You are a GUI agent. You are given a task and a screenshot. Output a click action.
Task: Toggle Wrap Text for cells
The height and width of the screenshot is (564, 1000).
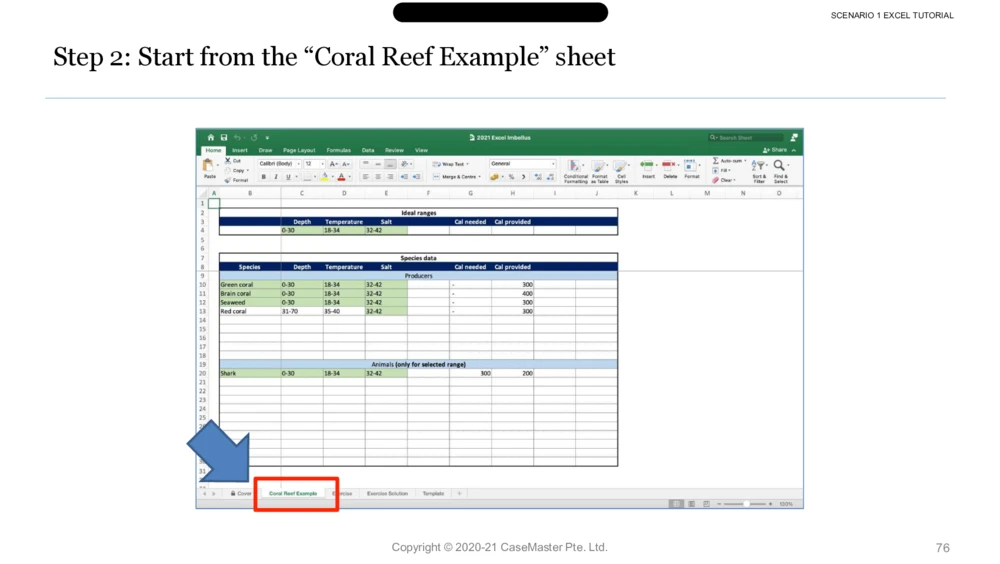click(451, 164)
